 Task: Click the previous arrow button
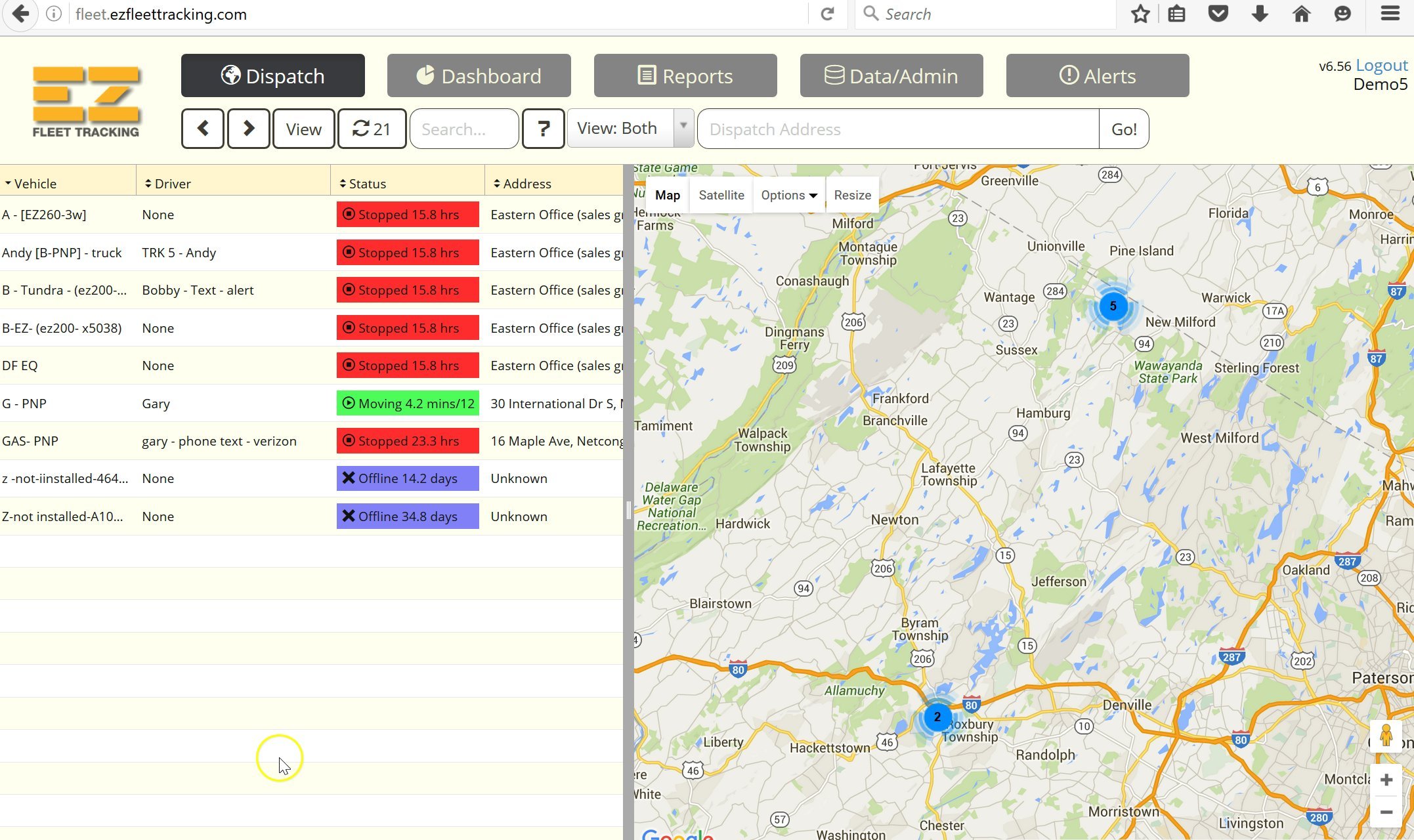coord(202,129)
